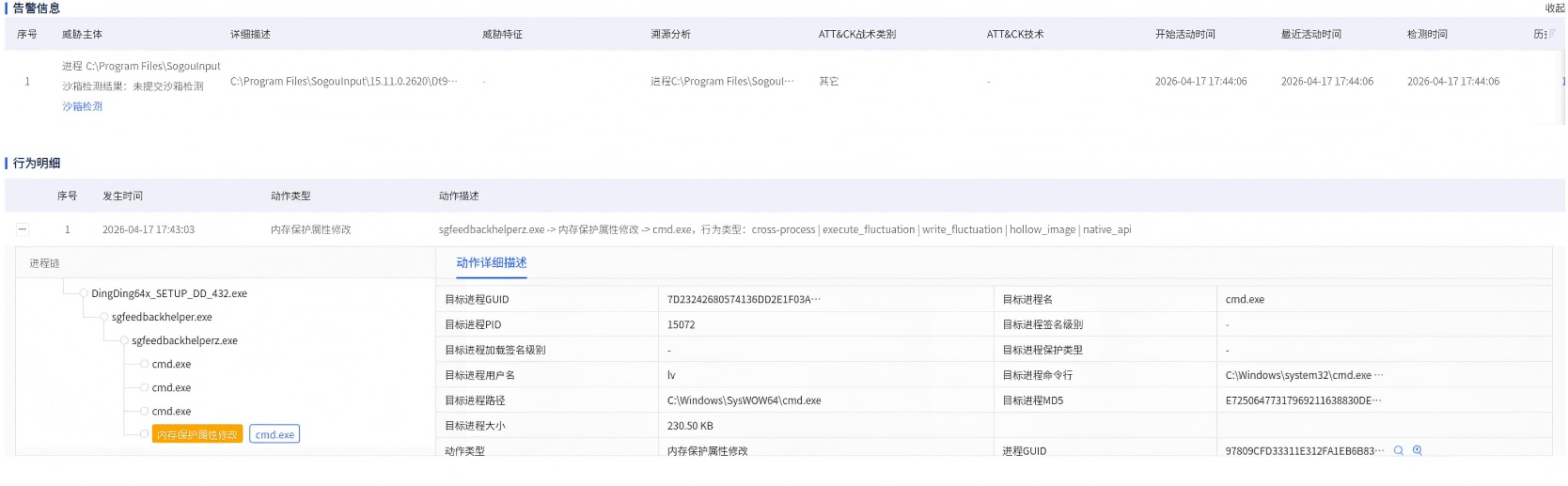Click the magnifier icon beside process GUID
This screenshot has height=486, width=1568.
[x=1398, y=451]
